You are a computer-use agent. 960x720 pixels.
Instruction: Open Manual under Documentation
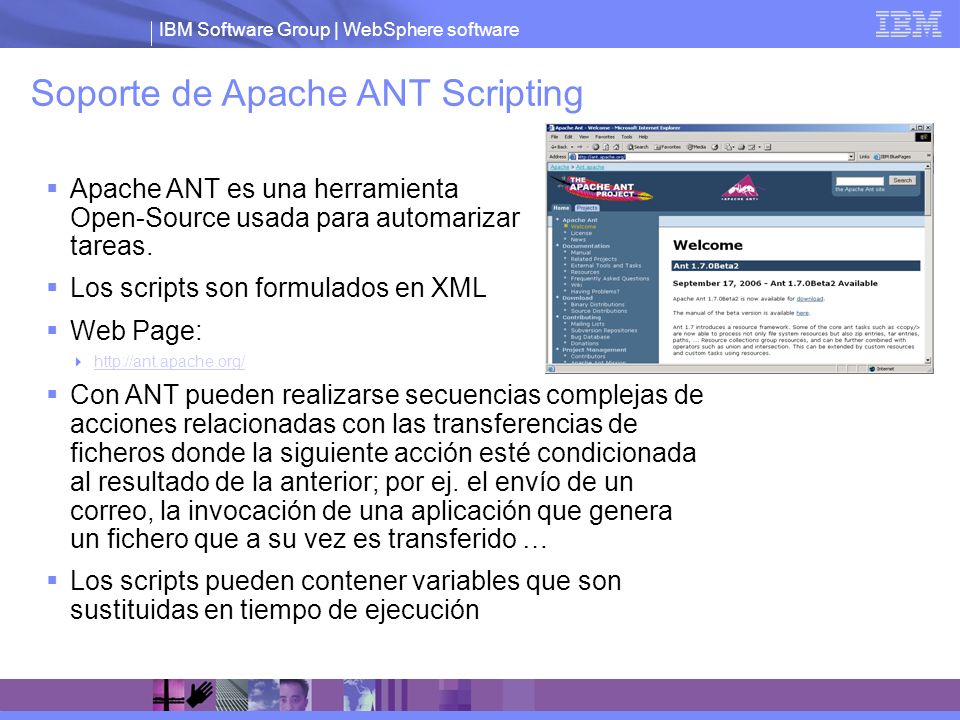pos(580,252)
